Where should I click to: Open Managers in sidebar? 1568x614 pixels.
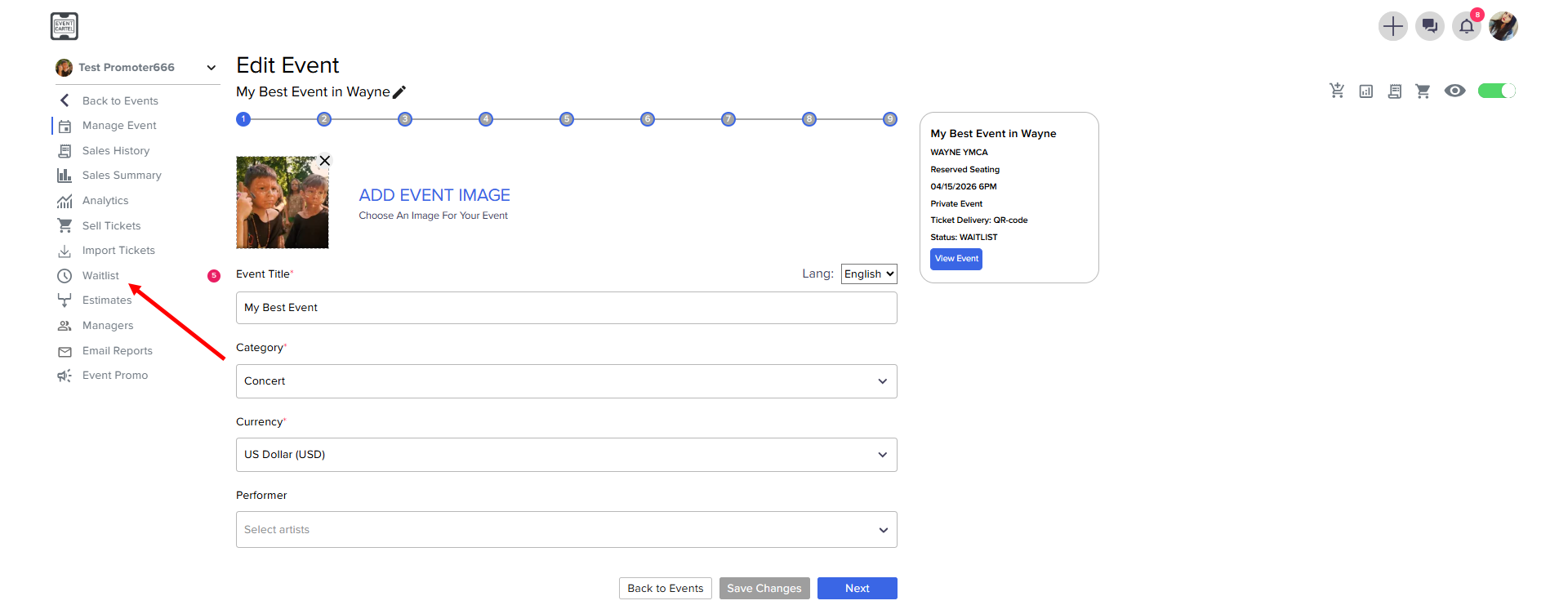coord(108,326)
